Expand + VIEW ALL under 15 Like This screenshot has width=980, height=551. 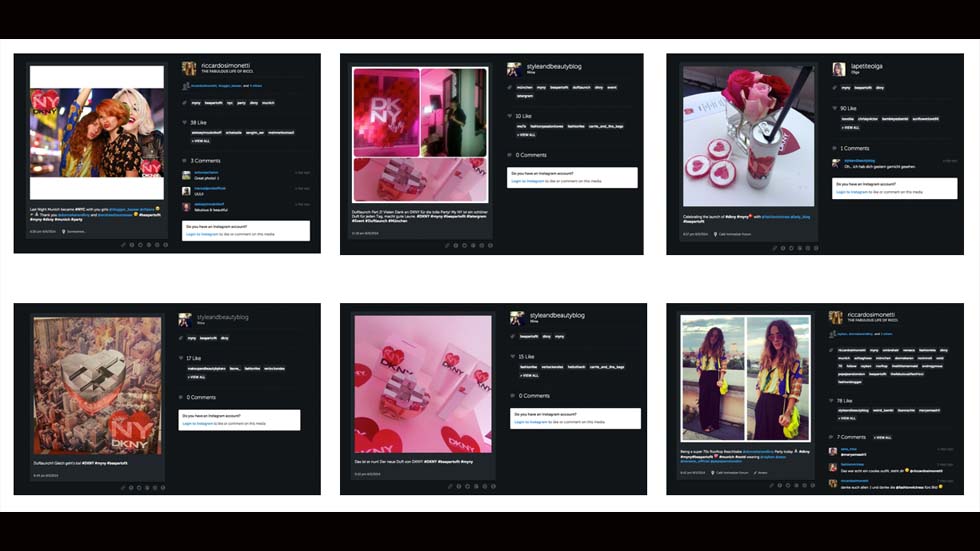[x=529, y=375]
